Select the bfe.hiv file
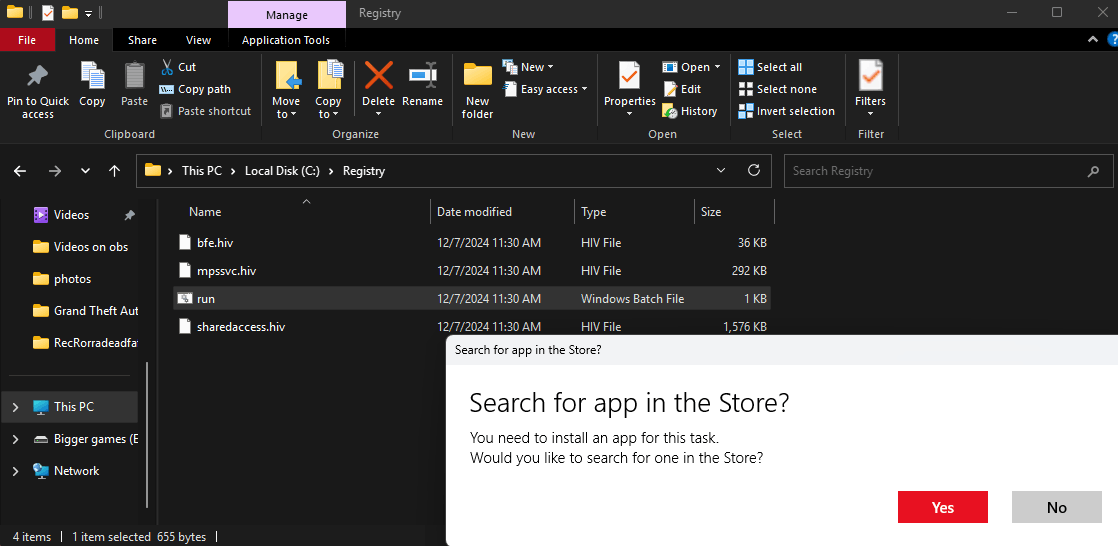 [x=471, y=243]
